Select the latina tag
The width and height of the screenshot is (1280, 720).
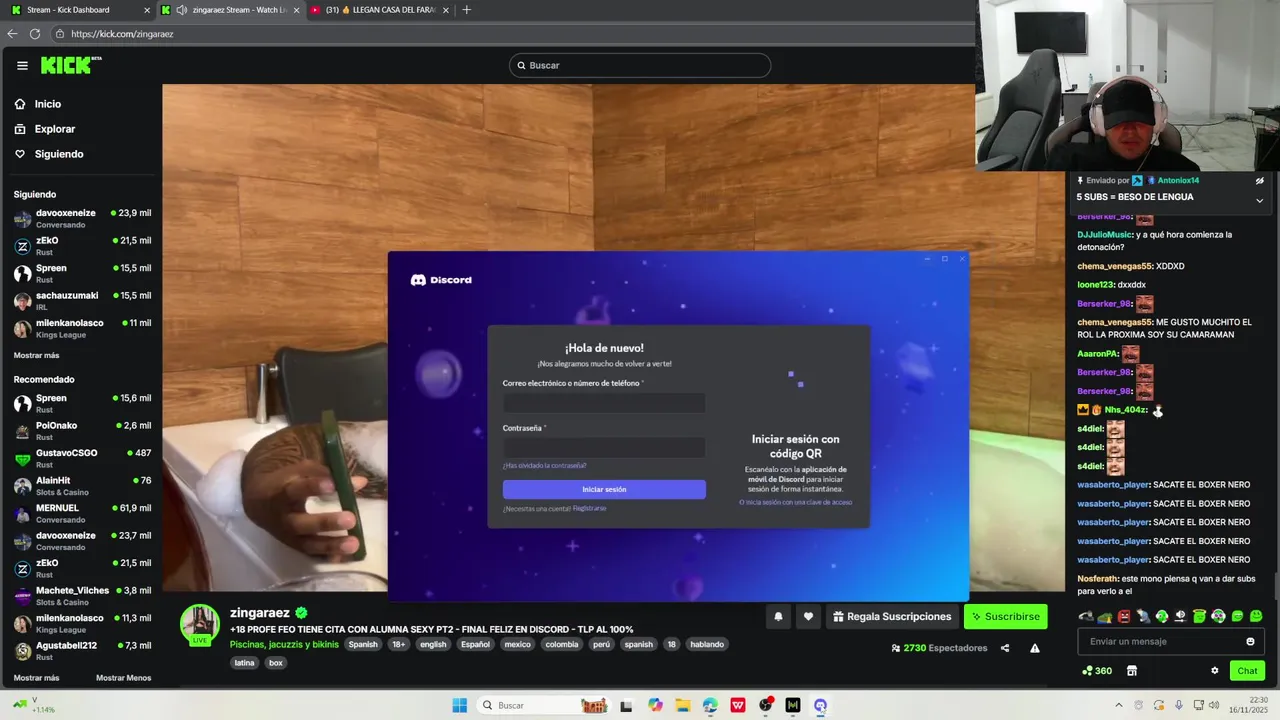(245, 663)
